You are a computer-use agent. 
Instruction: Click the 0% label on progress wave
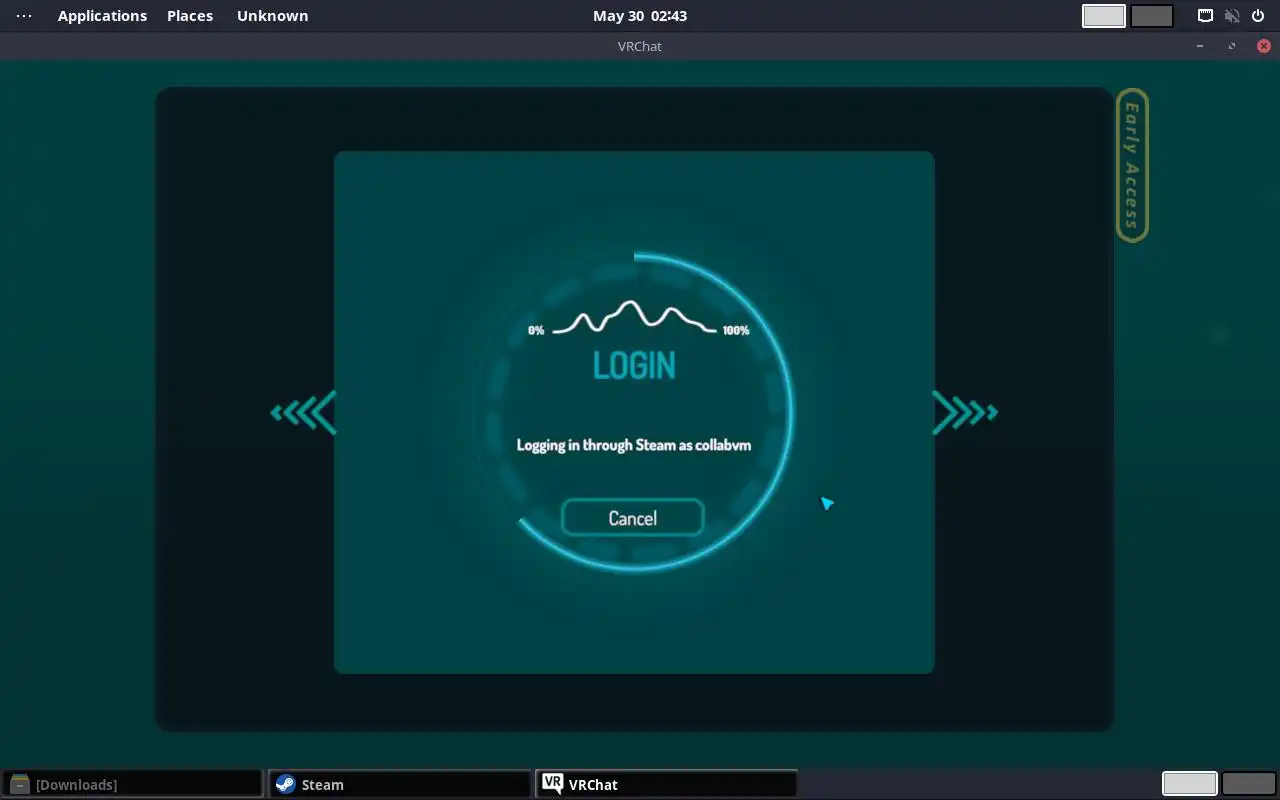tap(536, 330)
